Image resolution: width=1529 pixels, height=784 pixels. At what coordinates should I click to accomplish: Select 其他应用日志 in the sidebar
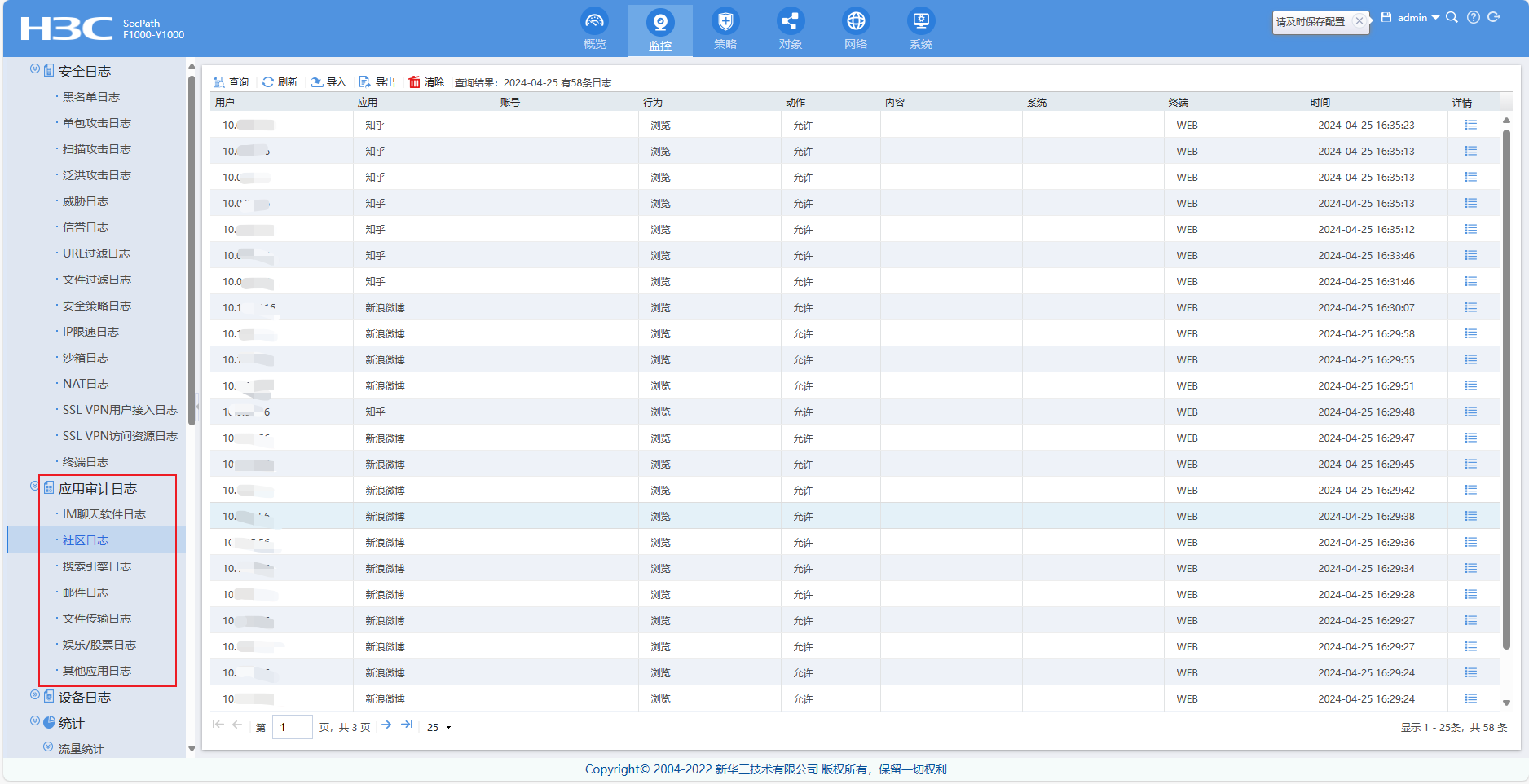[x=97, y=671]
